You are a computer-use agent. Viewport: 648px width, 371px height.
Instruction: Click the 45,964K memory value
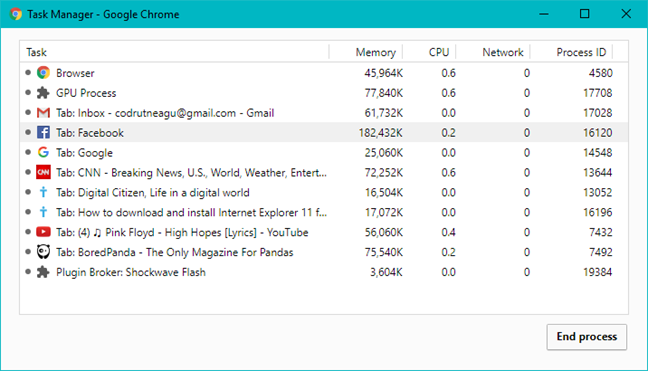tap(383, 73)
